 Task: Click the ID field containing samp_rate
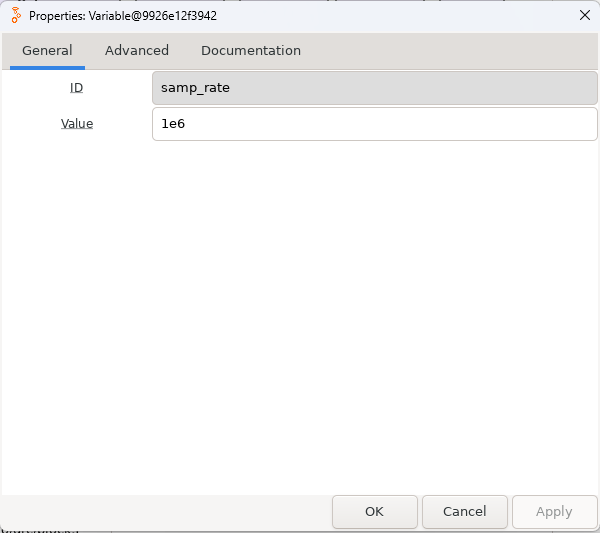click(x=375, y=88)
